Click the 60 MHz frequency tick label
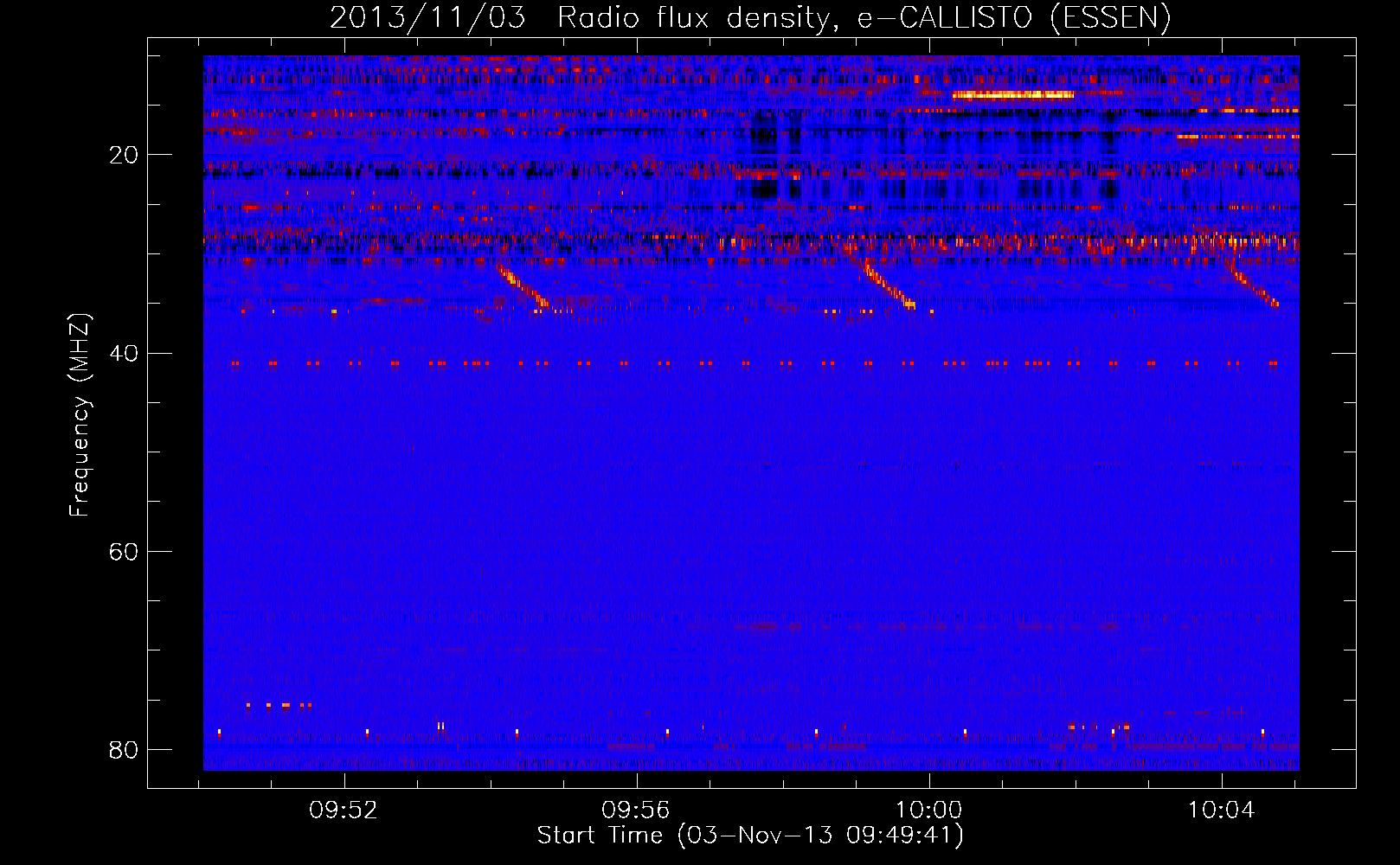 coord(124,551)
